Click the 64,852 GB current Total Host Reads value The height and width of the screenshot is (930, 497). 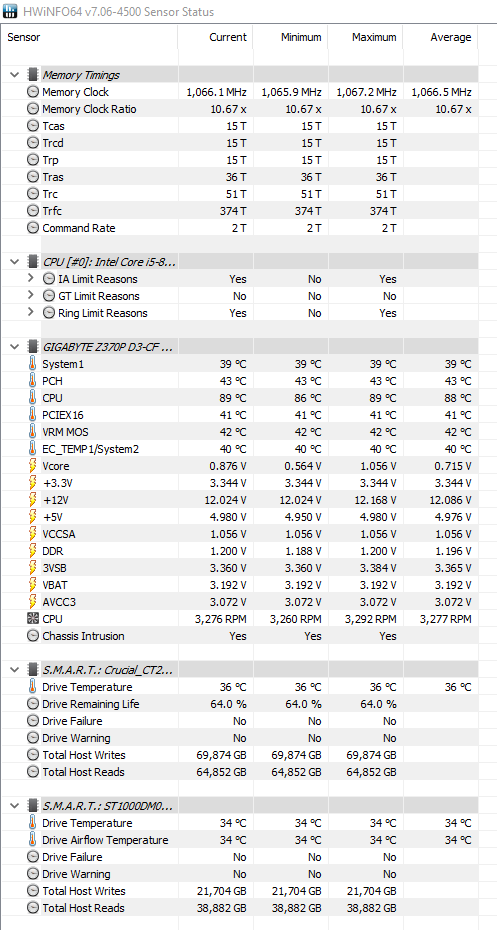221,772
